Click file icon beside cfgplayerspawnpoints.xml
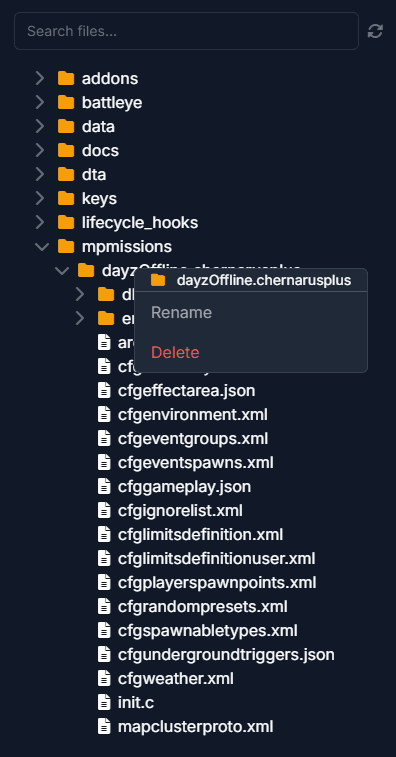The height and width of the screenshot is (757, 396). pos(104,583)
